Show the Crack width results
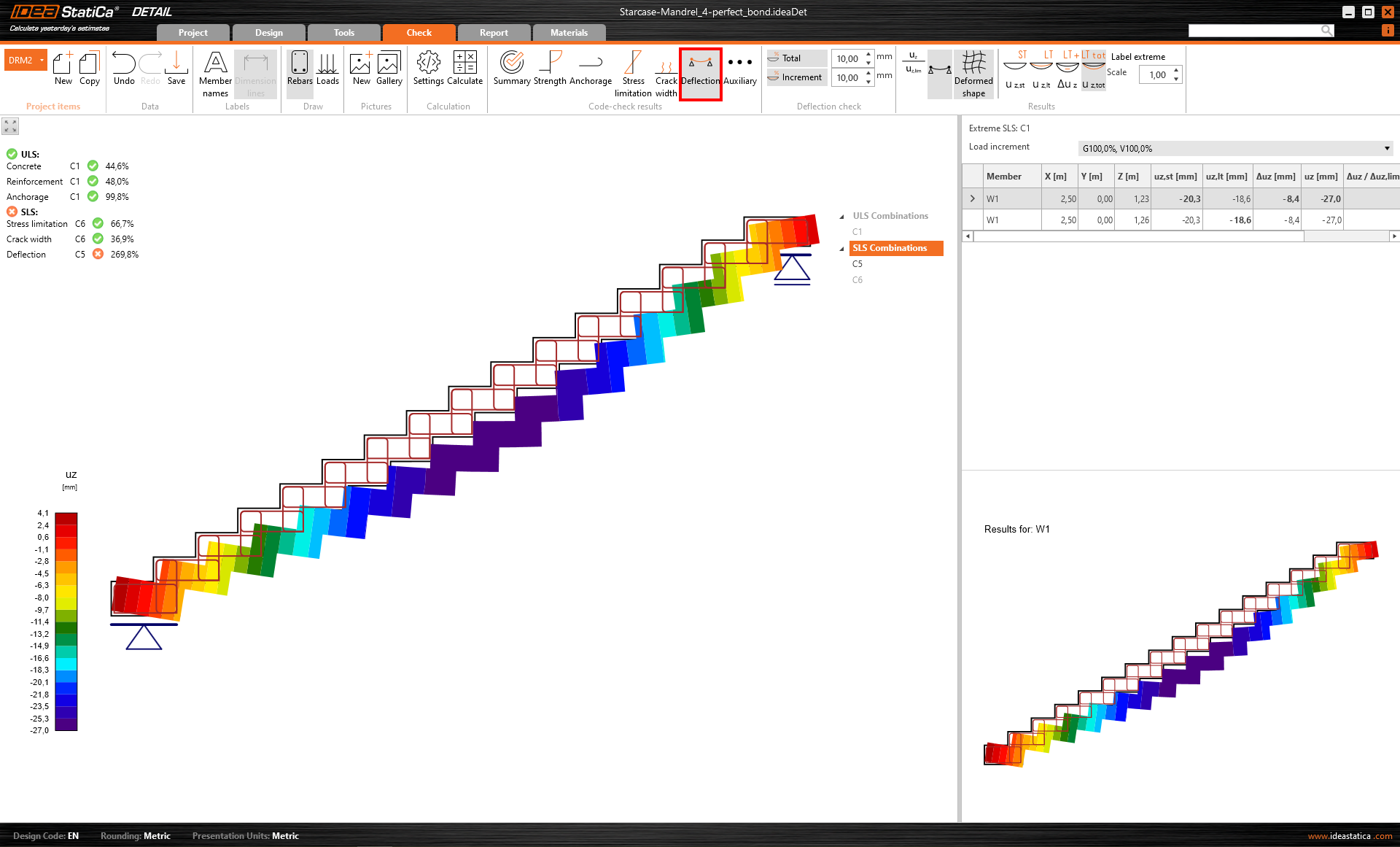Screen dimensions: 1400x847 [665, 74]
